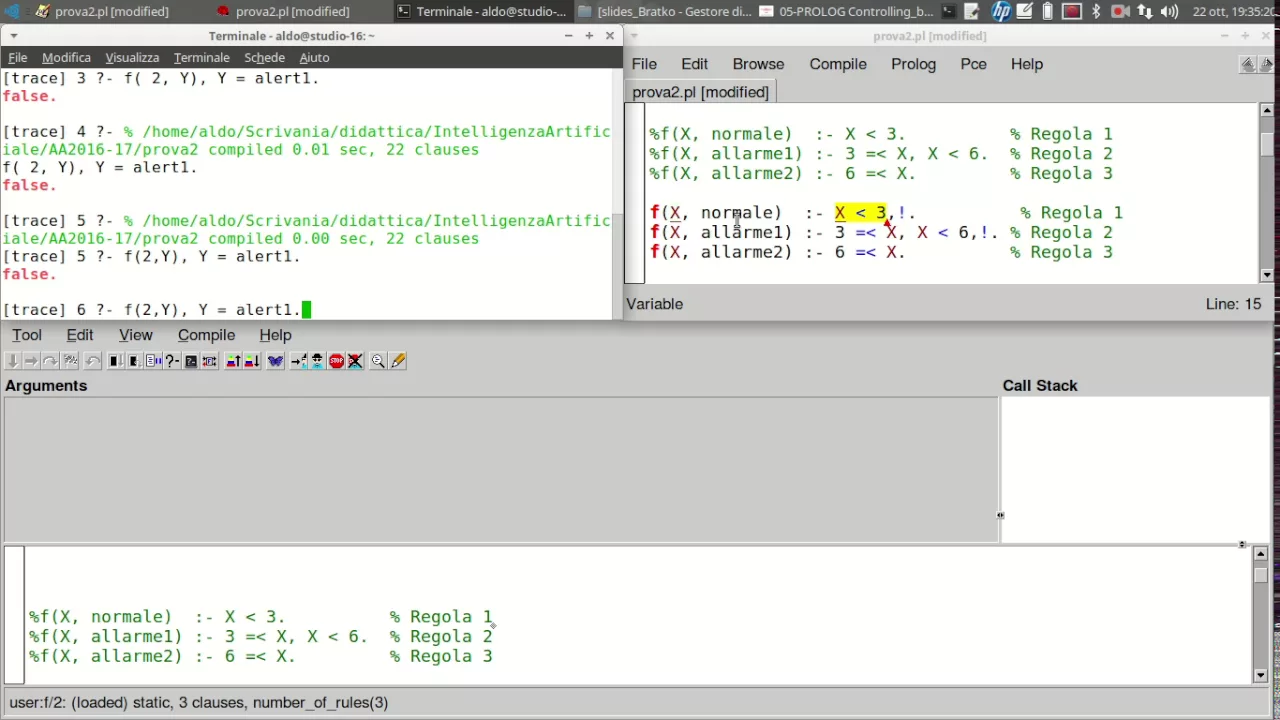
Task: Open the debugger View menu
Action: pos(136,335)
